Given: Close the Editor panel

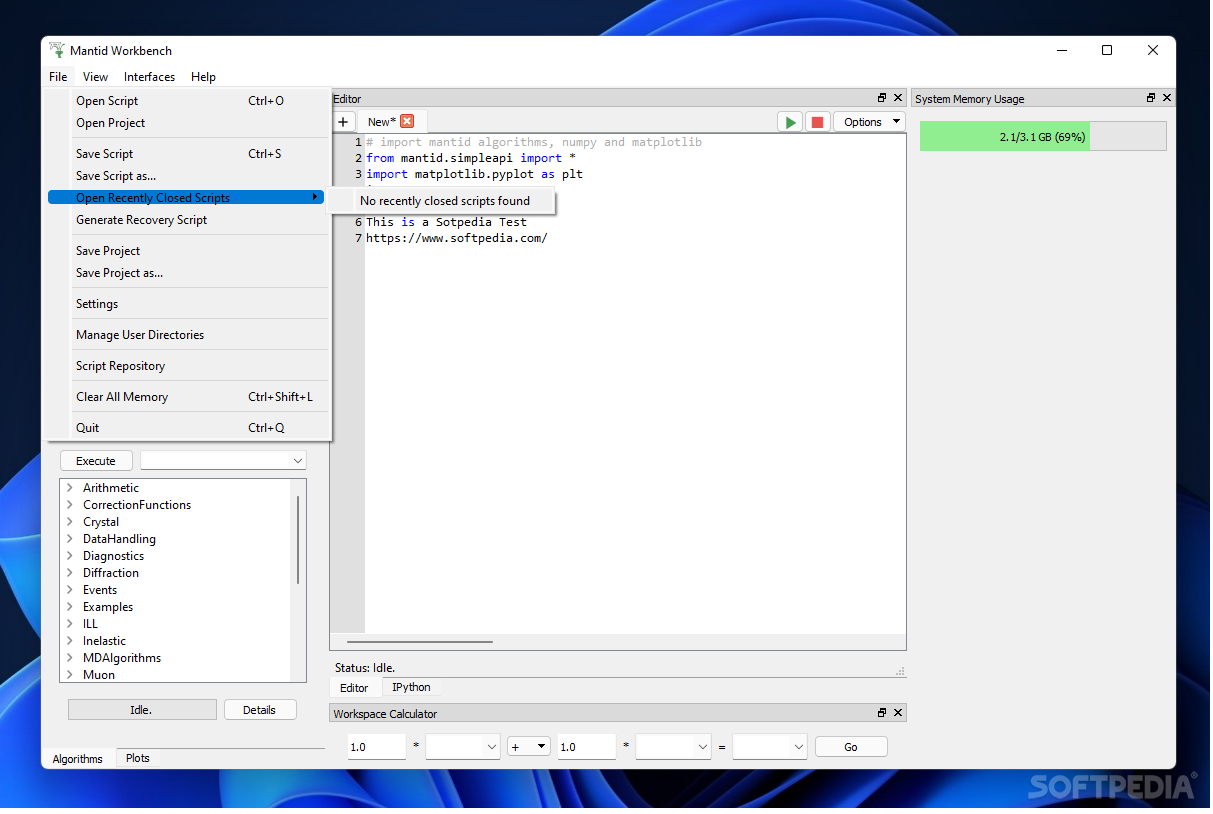Looking at the screenshot, I should point(898,98).
